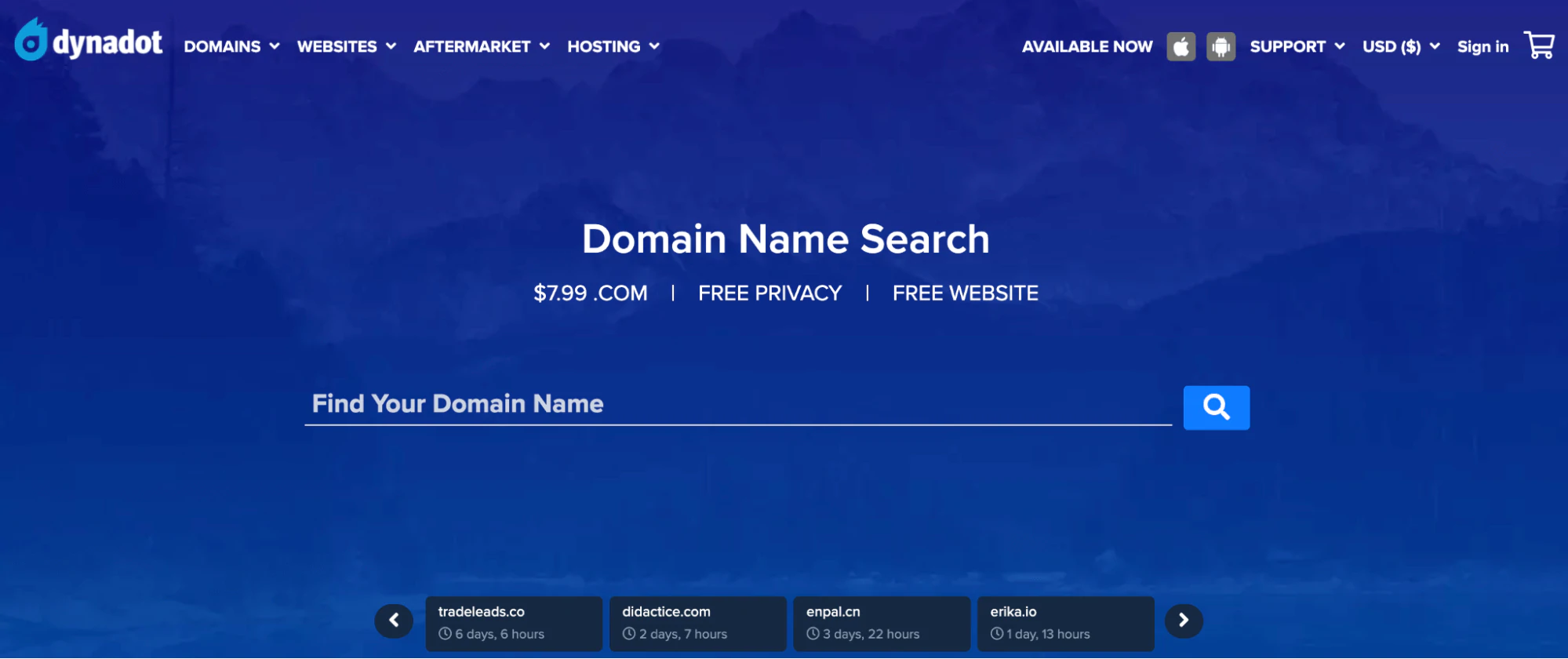The image size is (1568, 659).
Task: Click the magnifying glass search button
Action: (x=1216, y=407)
